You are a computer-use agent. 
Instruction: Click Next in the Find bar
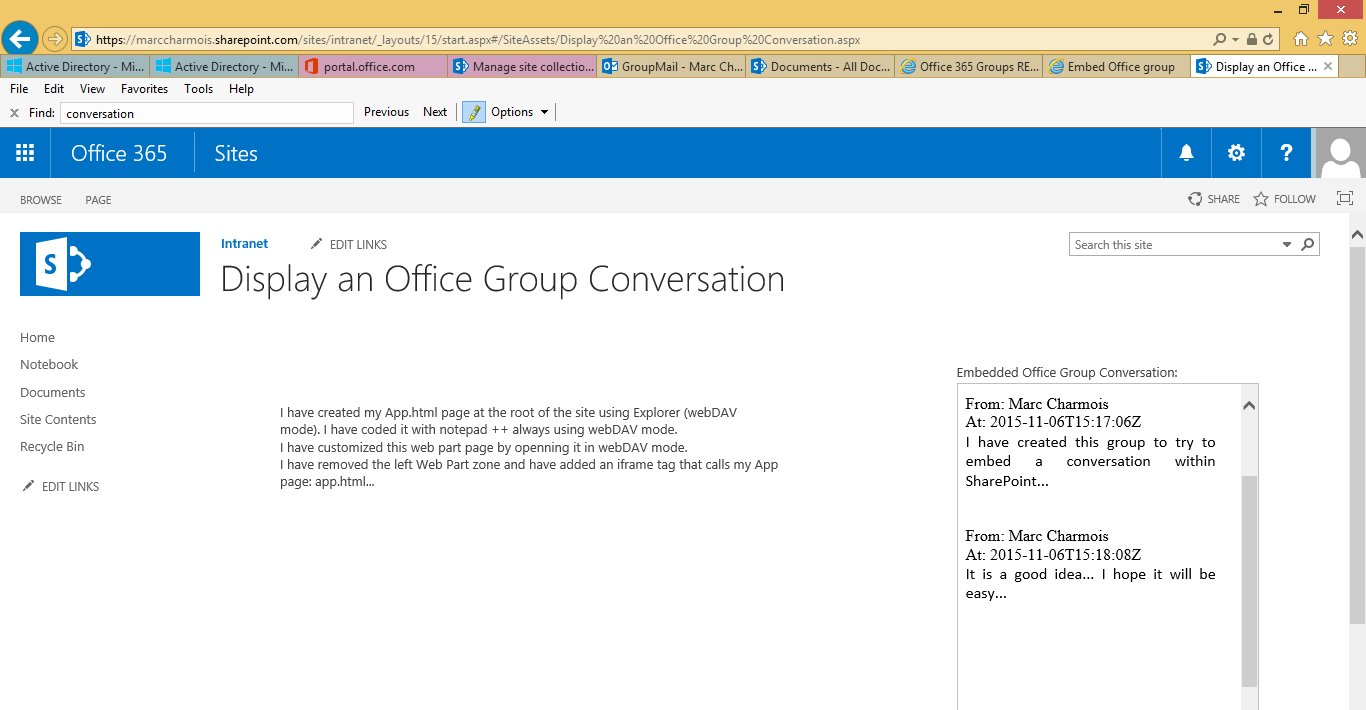pyautogui.click(x=435, y=112)
